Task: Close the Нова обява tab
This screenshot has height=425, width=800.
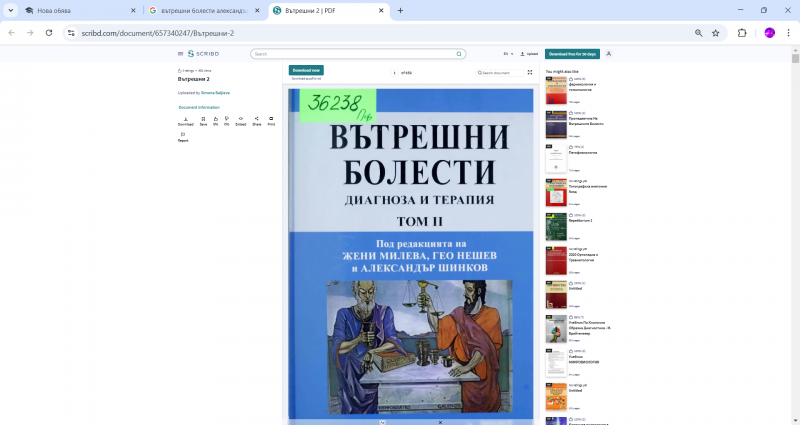Action: [133, 10]
